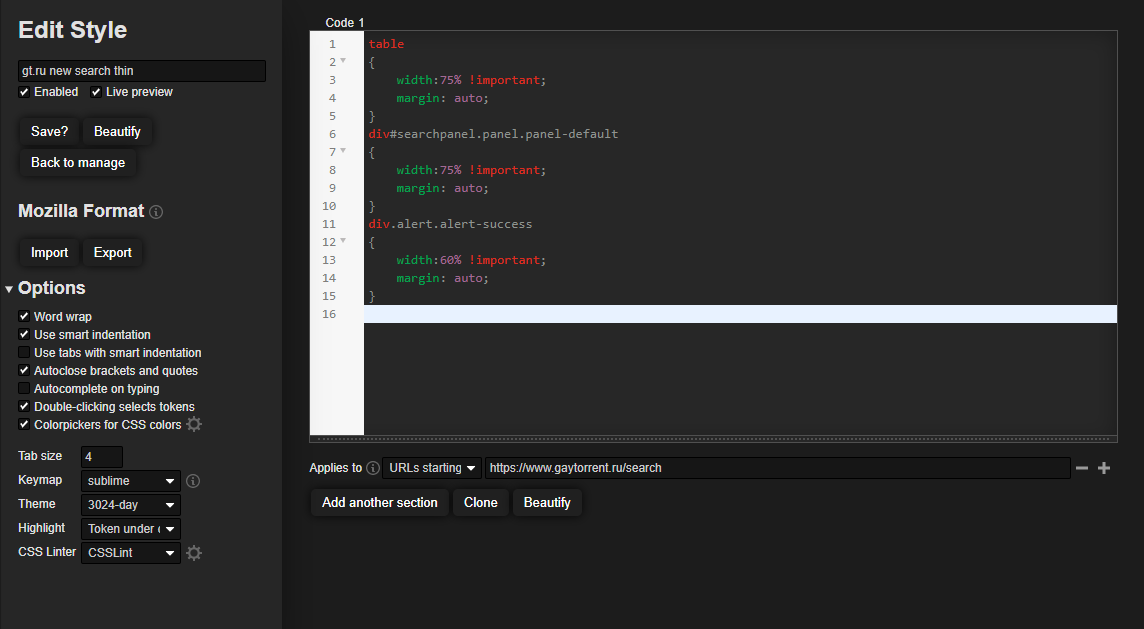Image resolution: width=1144 pixels, height=629 pixels.
Task: Click the style name input field
Action: click(140, 70)
